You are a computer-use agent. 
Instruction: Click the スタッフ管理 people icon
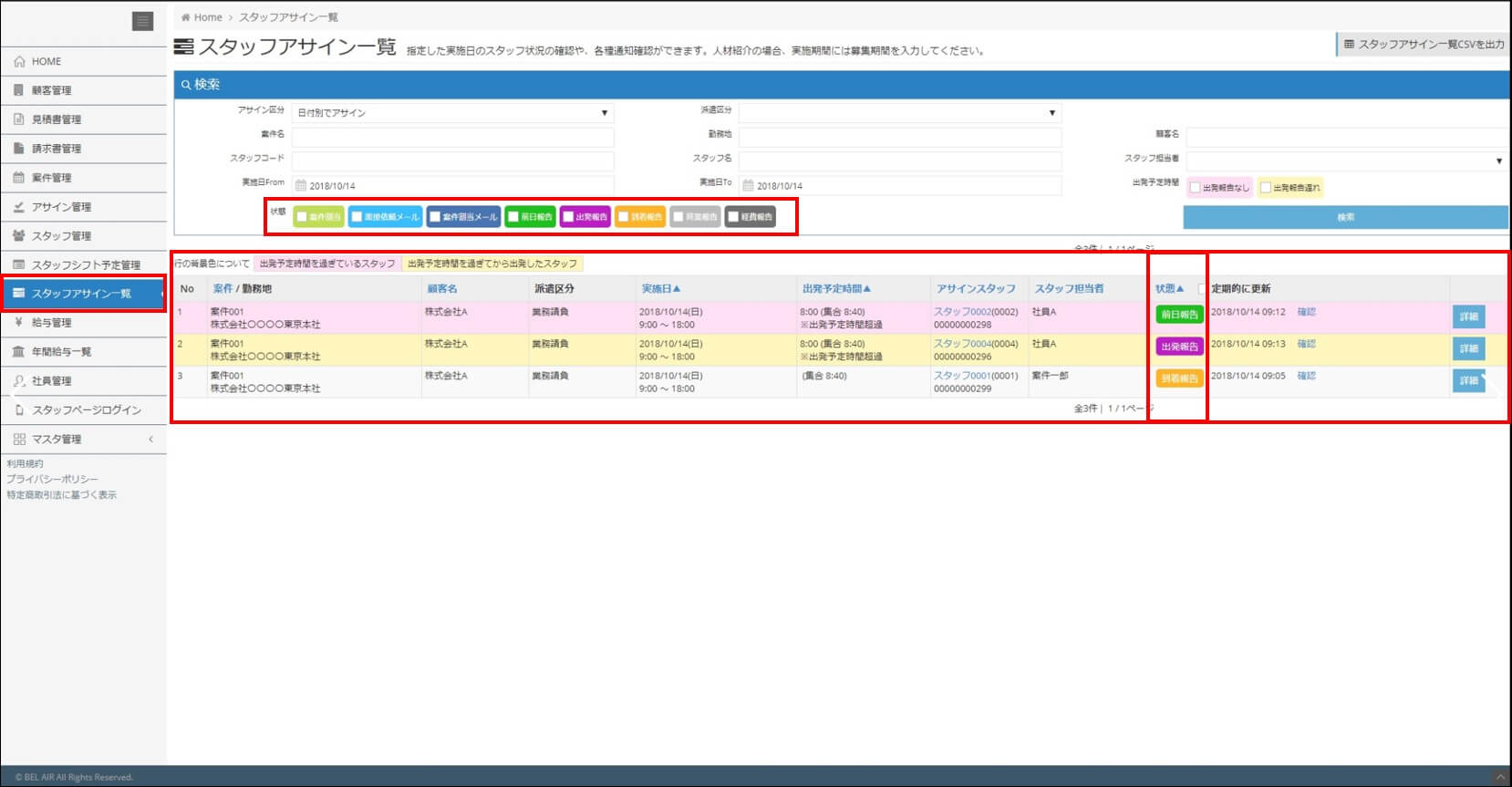point(19,236)
